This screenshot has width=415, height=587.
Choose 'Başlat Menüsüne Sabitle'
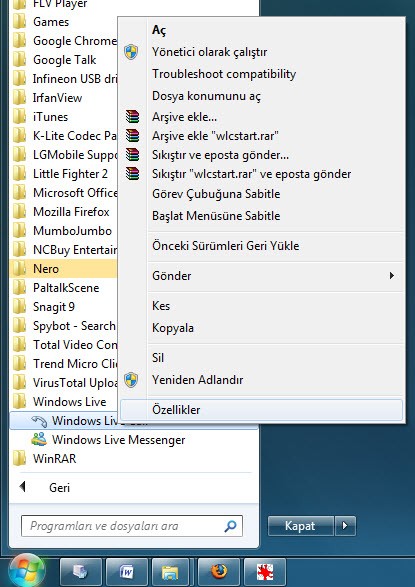click(x=262, y=216)
